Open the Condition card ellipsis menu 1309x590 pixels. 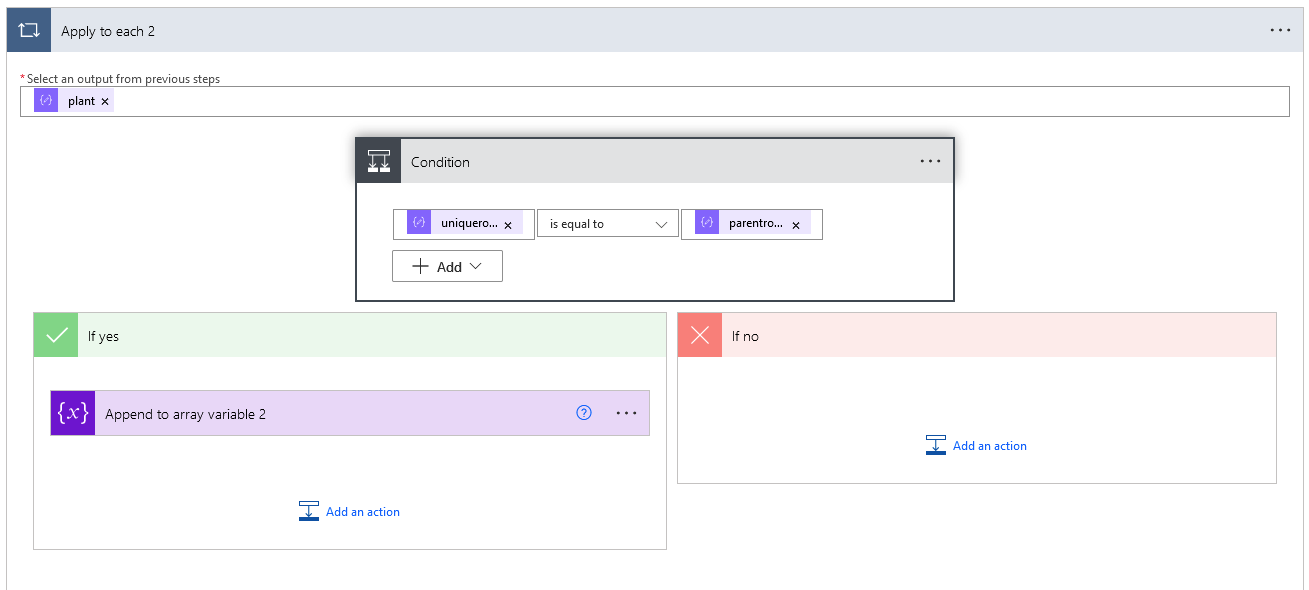tap(930, 161)
